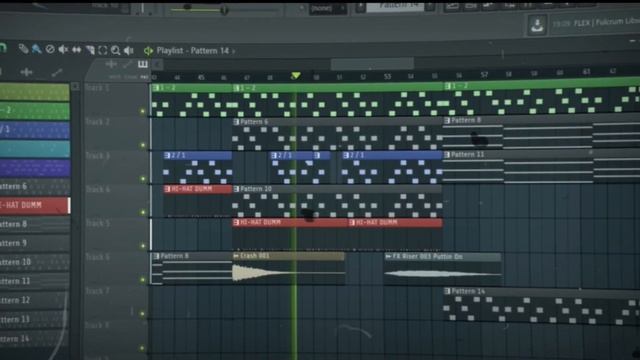Viewport: 640px width, 360px height.
Task: Select the Crash 001 audio clip waveform
Action: point(289,272)
